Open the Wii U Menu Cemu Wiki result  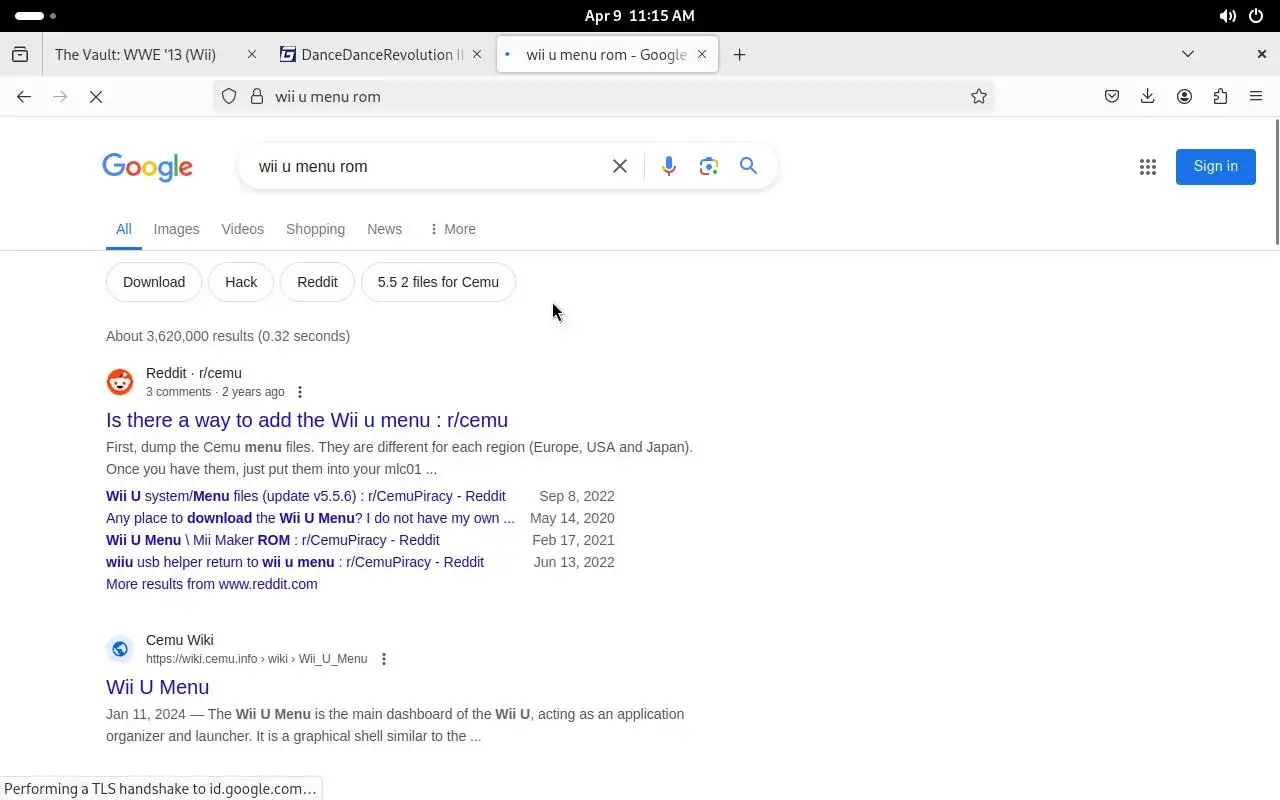pos(158,687)
